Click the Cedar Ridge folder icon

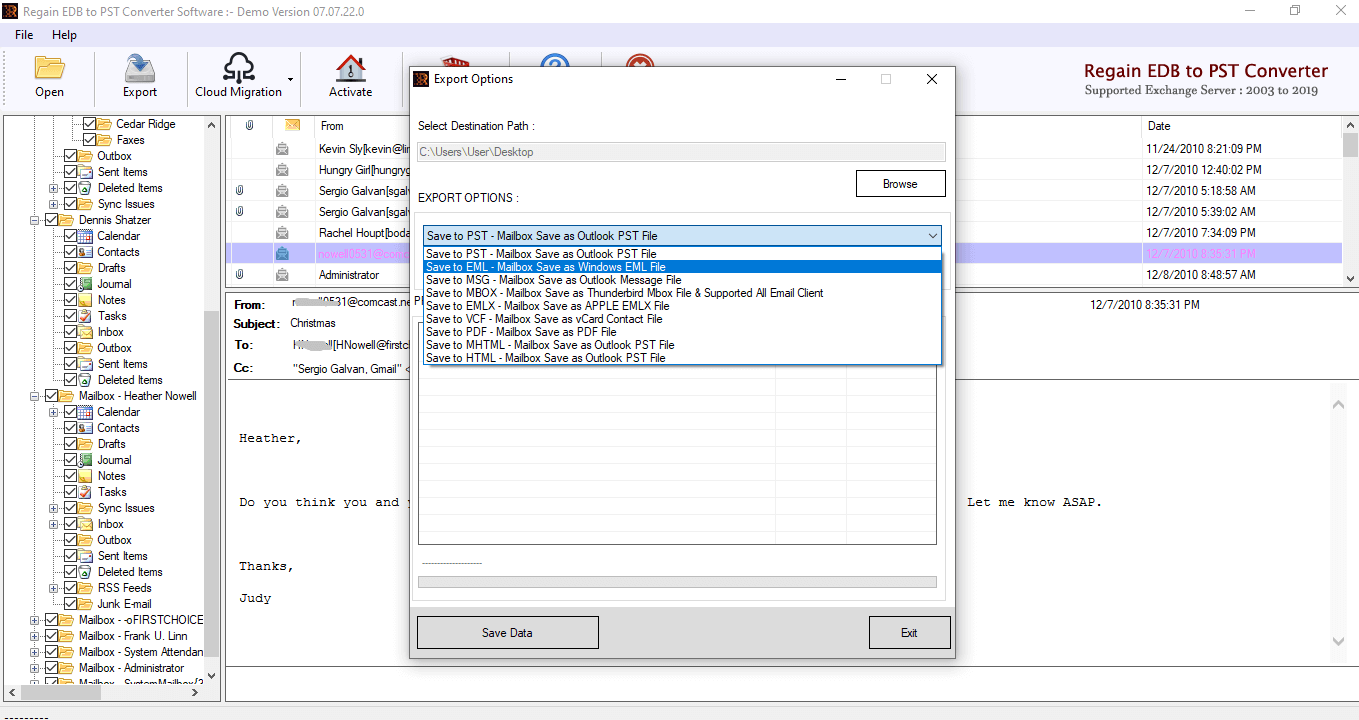tap(104, 124)
